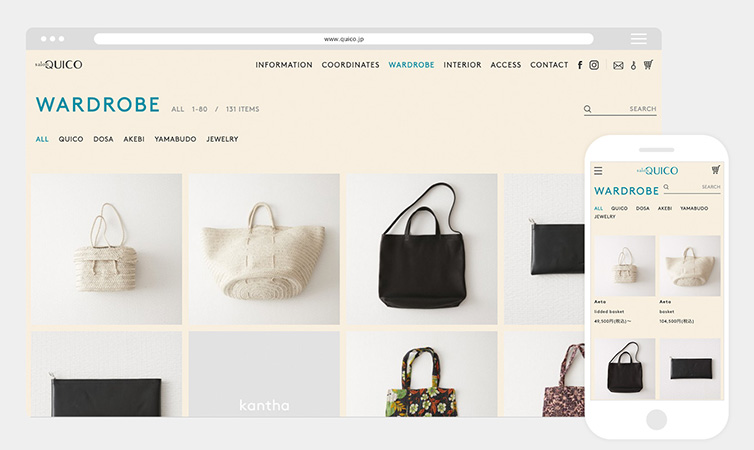The image size is (754, 450).
Task: Open the lidded basket product thumbnail on desktop
Action: point(106,249)
